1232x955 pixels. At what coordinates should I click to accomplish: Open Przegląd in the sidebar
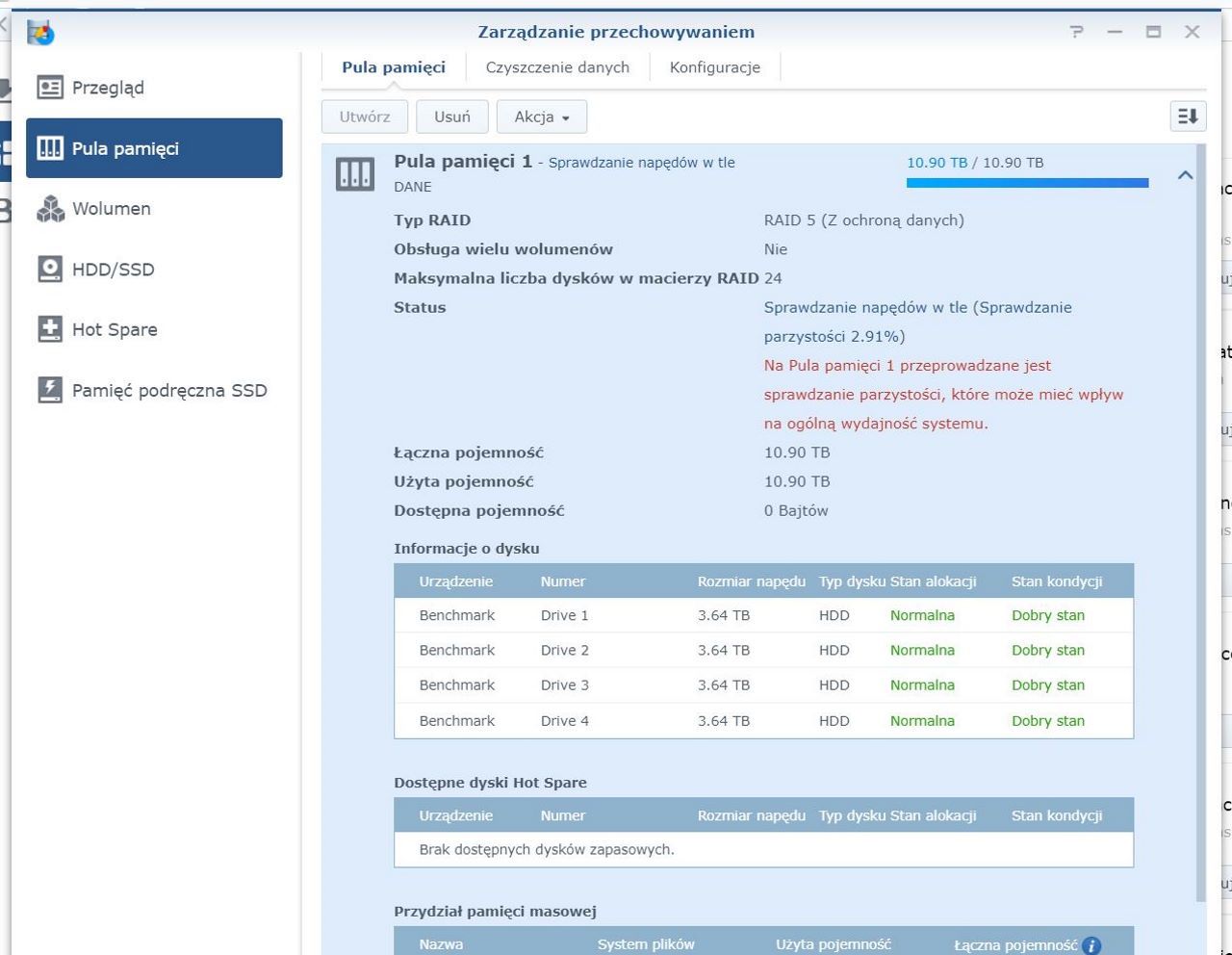[x=154, y=88]
